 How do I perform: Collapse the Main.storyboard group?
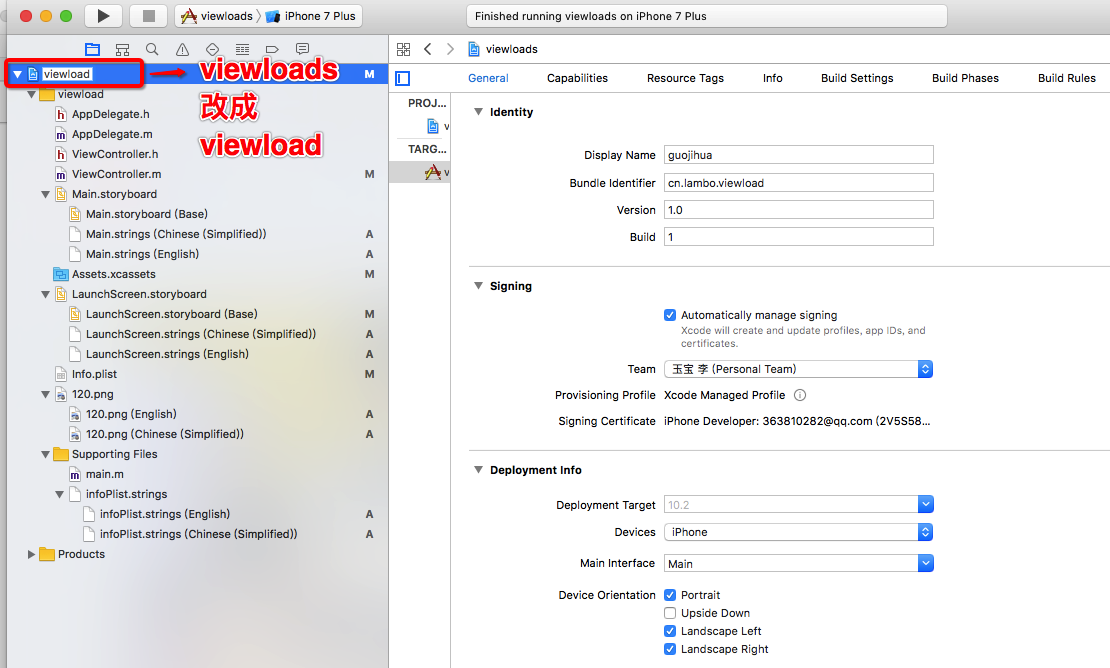point(45,194)
